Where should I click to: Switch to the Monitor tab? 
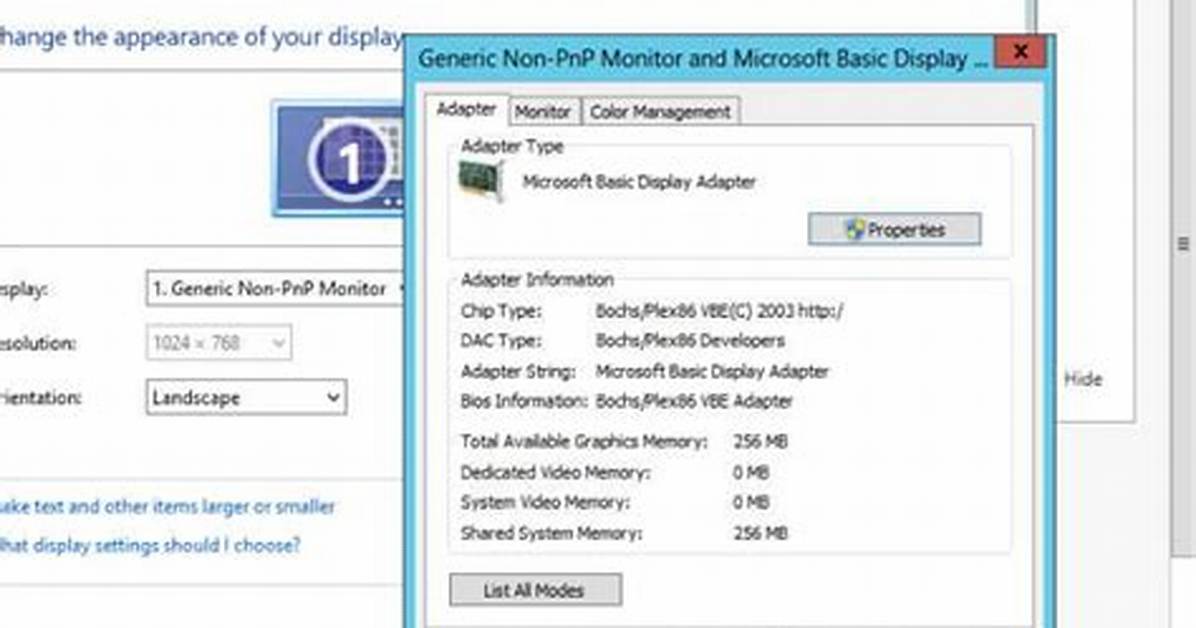click(x=542, y=111)
